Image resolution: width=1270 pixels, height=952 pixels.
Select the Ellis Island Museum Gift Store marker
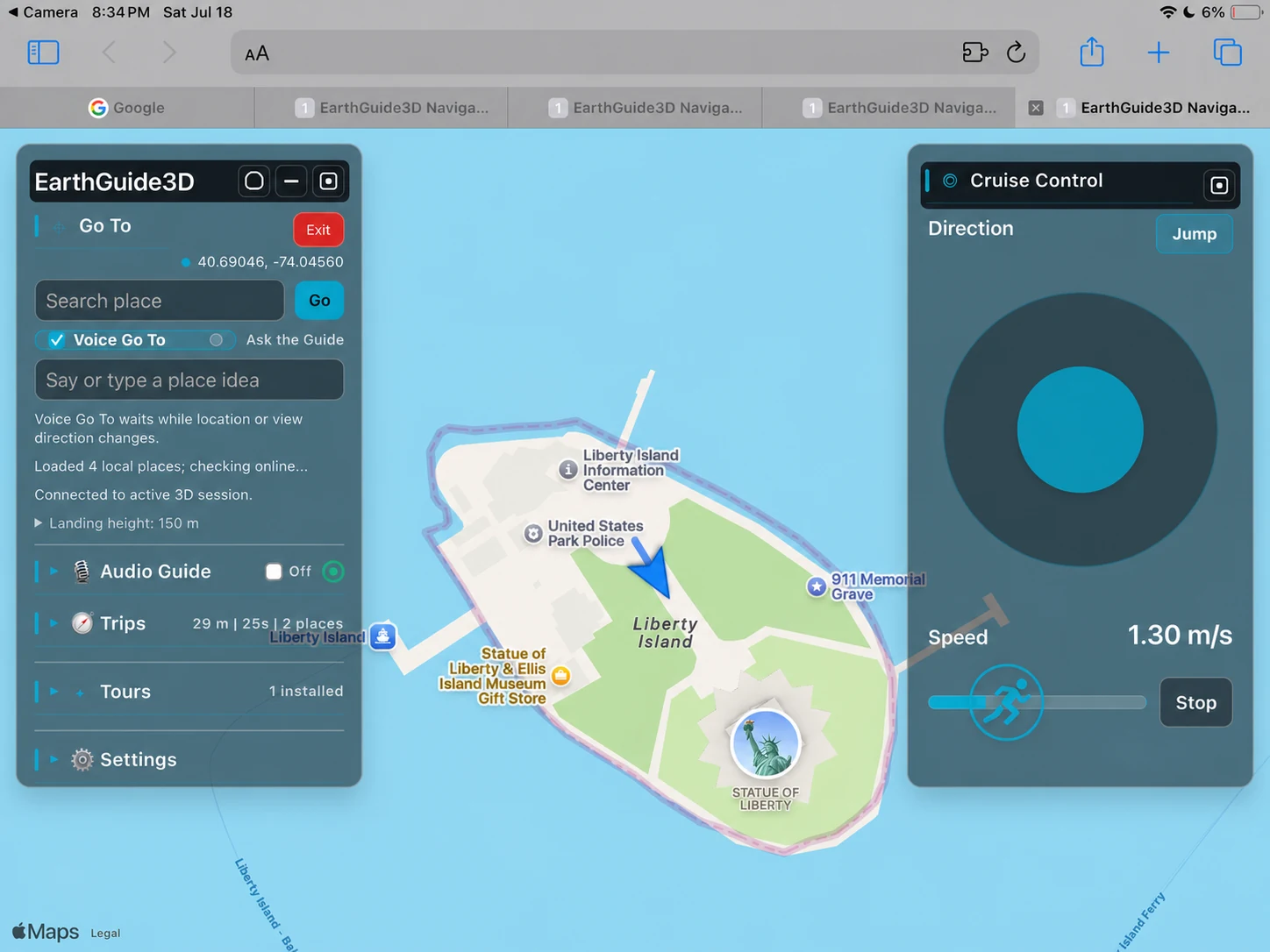[x=561, y=676]
